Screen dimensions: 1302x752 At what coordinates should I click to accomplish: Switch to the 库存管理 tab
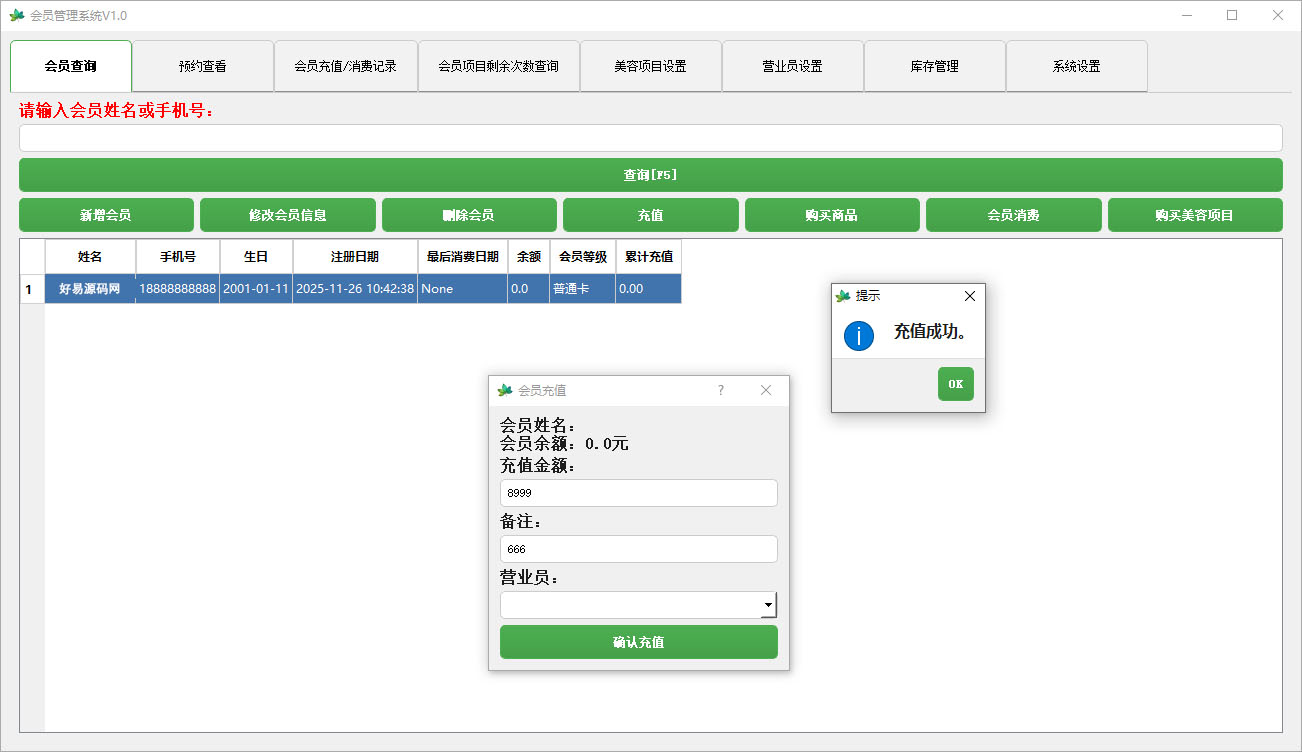[x=934, y=65]
